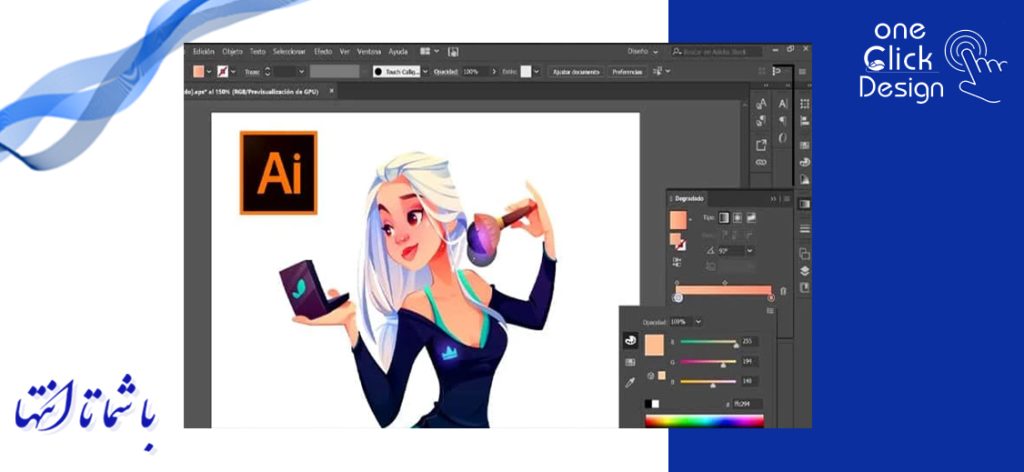
Task: Click the Preferencias button
Action: tap(627, 72)
